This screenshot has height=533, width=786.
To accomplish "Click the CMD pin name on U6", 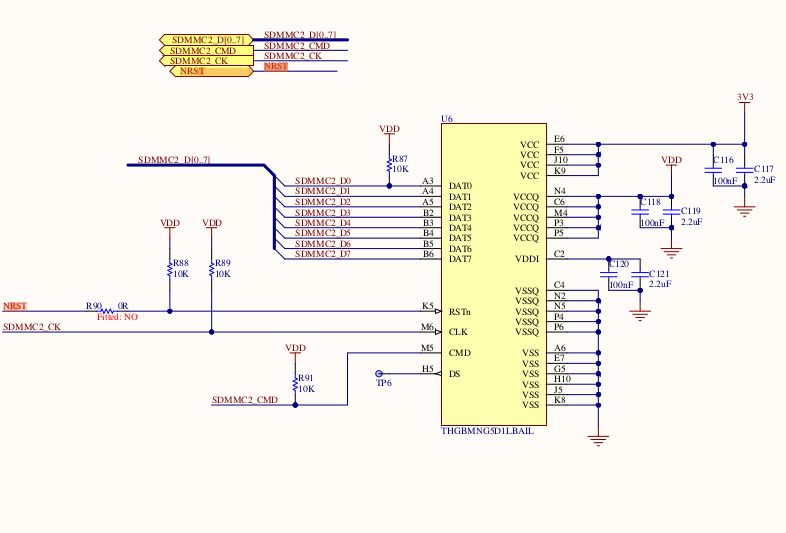I will [460, 353].
